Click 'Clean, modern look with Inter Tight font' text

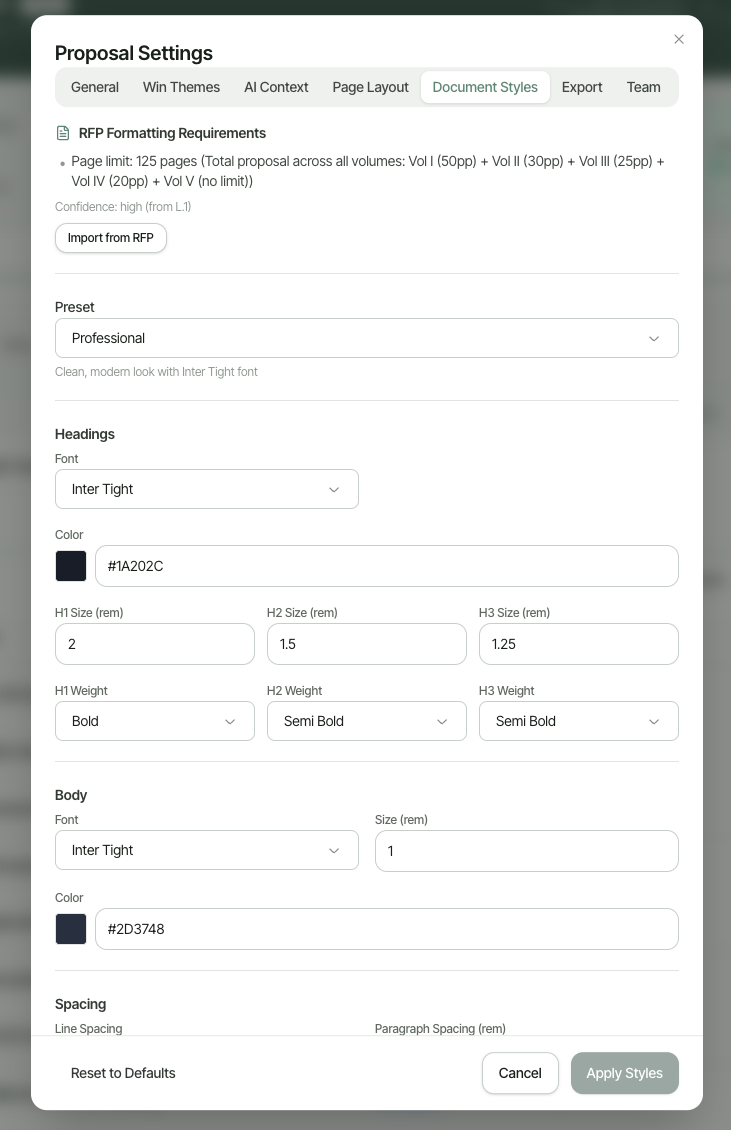click(x=156, y=372)
